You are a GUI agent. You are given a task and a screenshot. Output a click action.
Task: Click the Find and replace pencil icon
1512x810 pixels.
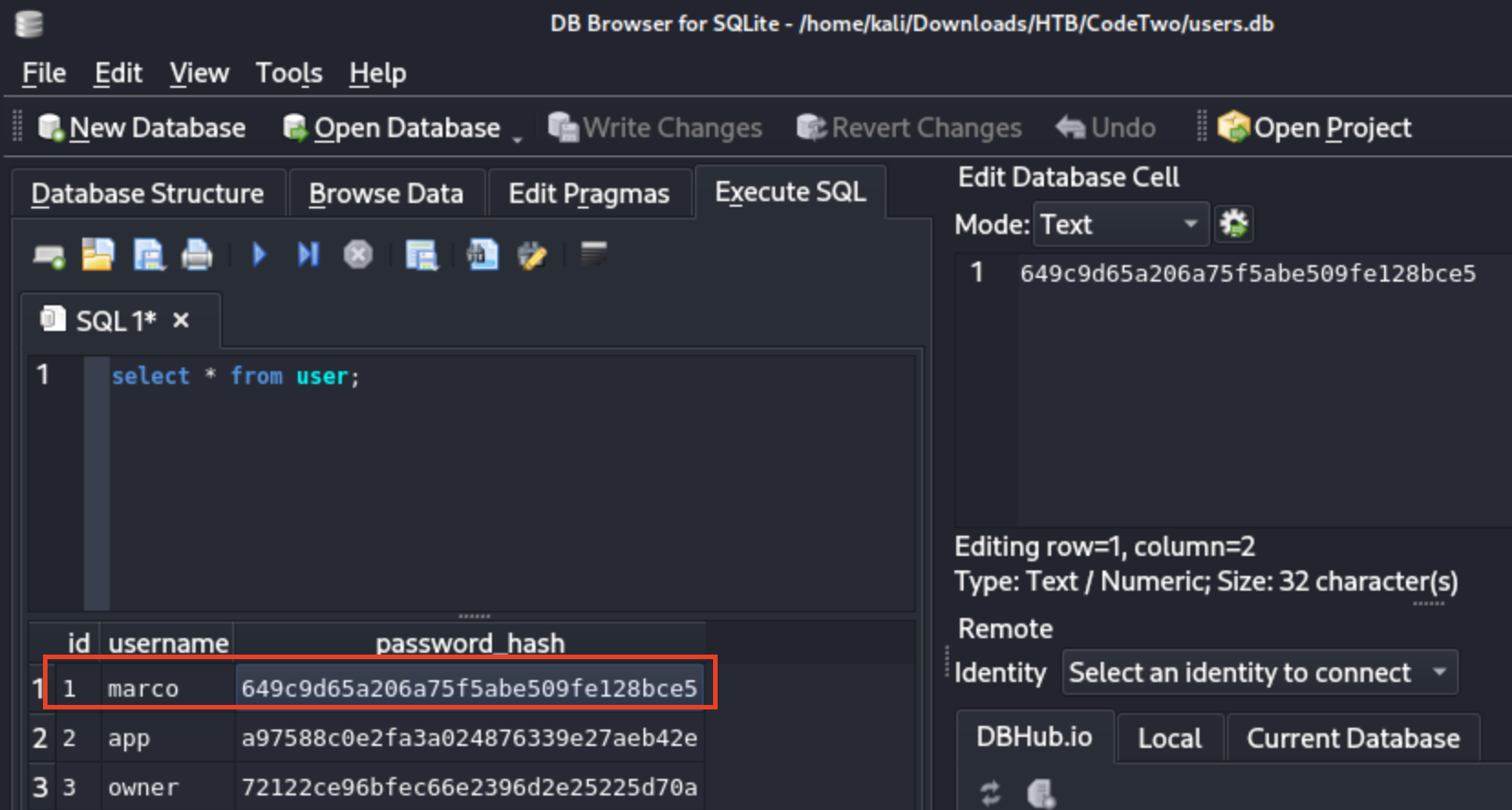point(532,255)
